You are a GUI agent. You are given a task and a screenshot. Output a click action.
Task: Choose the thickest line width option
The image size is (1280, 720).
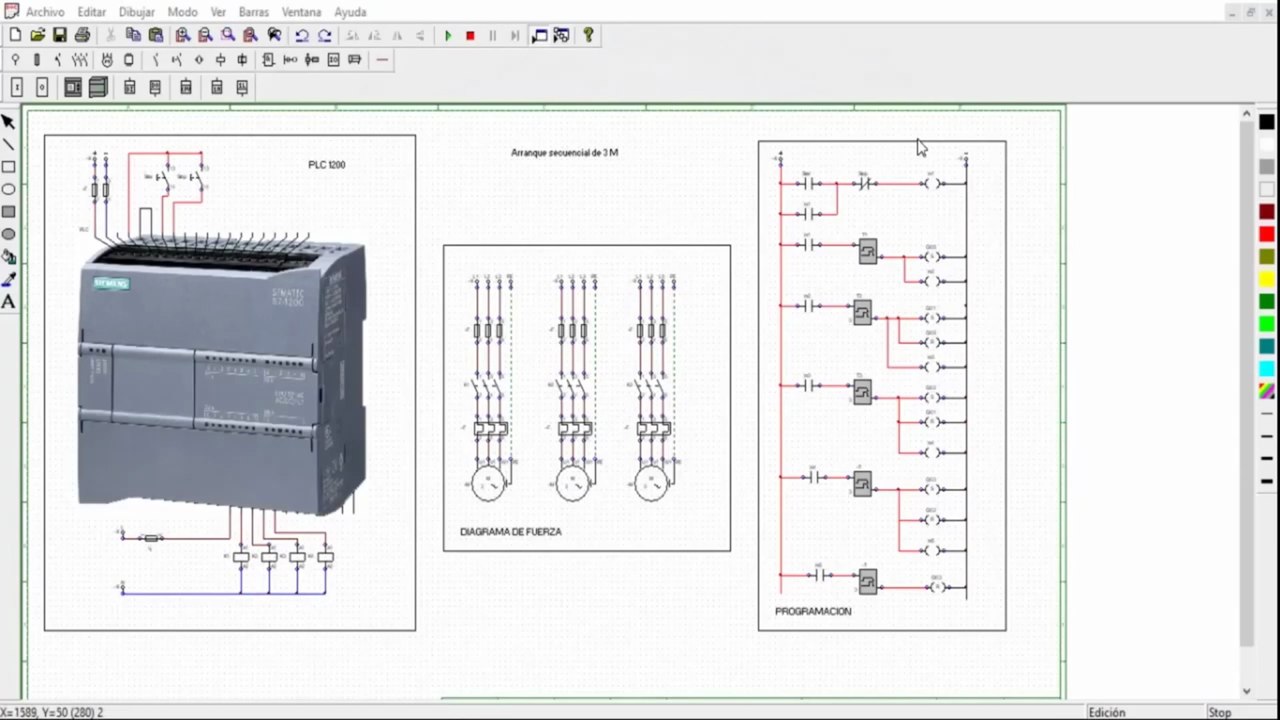coord(1267,481)
